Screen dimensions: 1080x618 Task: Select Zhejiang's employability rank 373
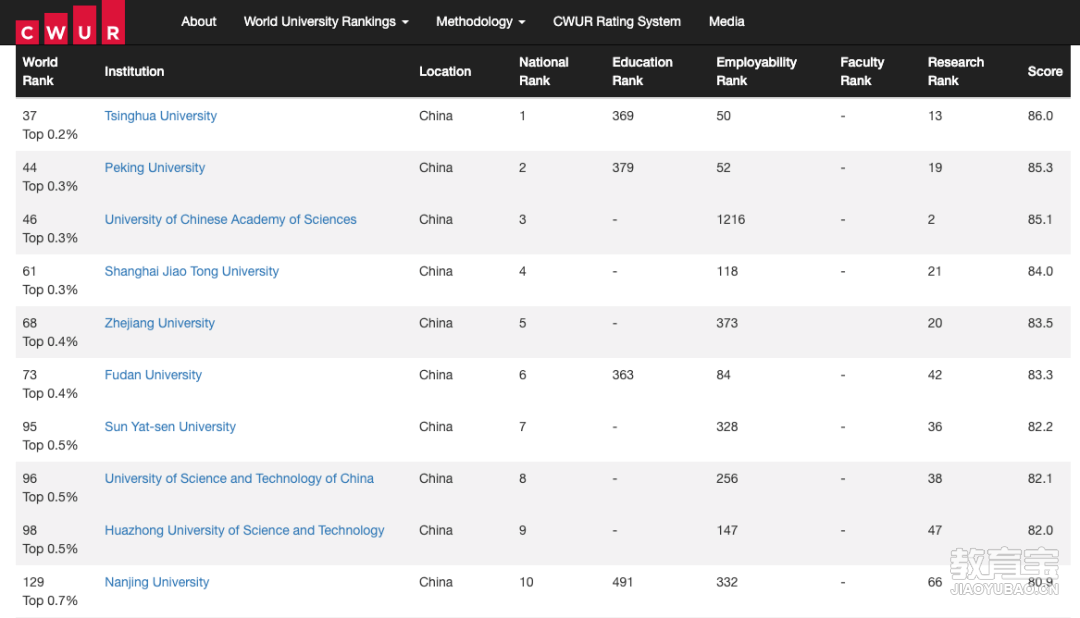[x=727, y=323]
